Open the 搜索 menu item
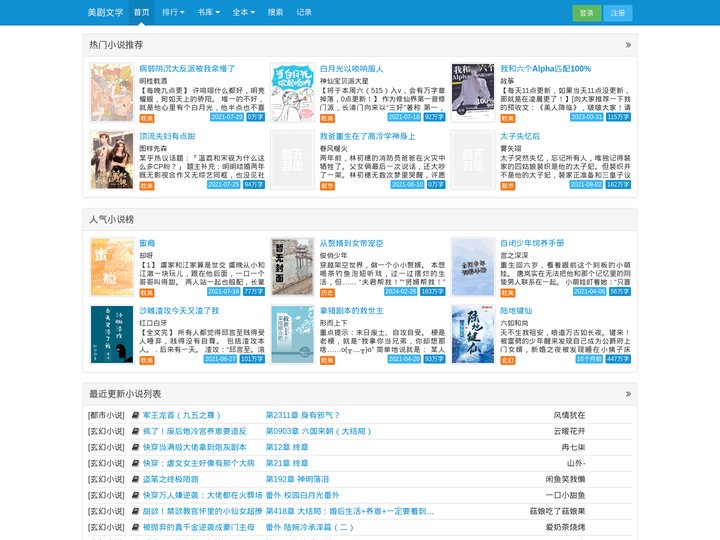This screenshot has height=540, width=720. pos(276,12)
